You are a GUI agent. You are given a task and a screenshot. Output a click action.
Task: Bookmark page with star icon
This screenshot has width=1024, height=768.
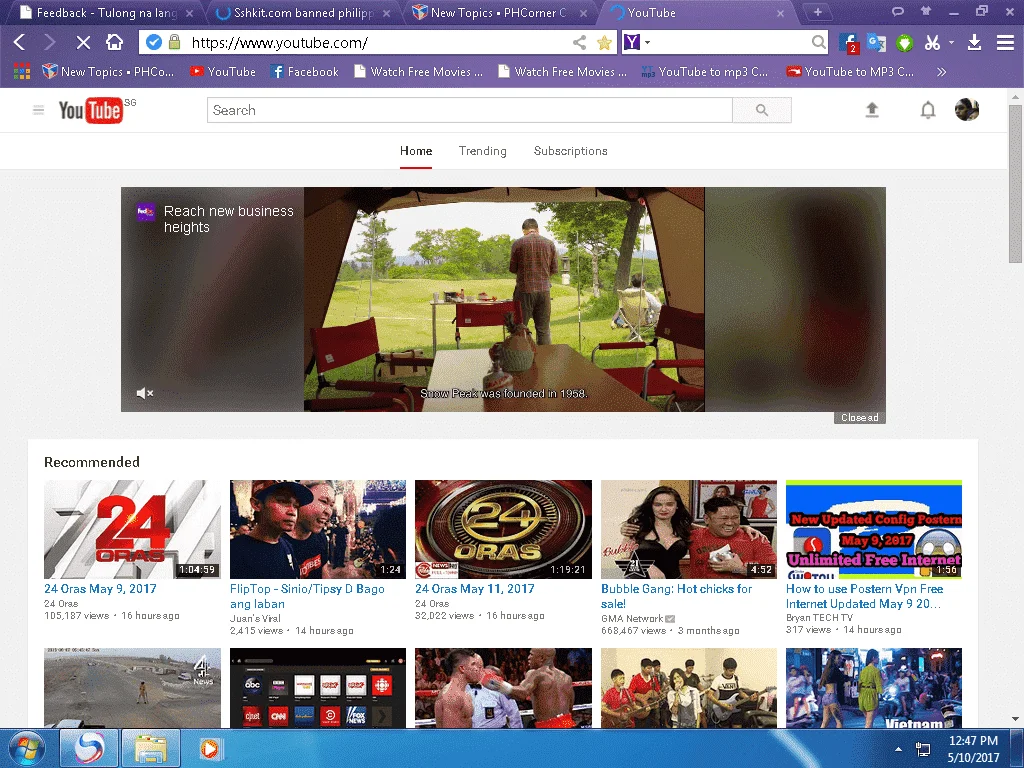(x=604, y=43)
